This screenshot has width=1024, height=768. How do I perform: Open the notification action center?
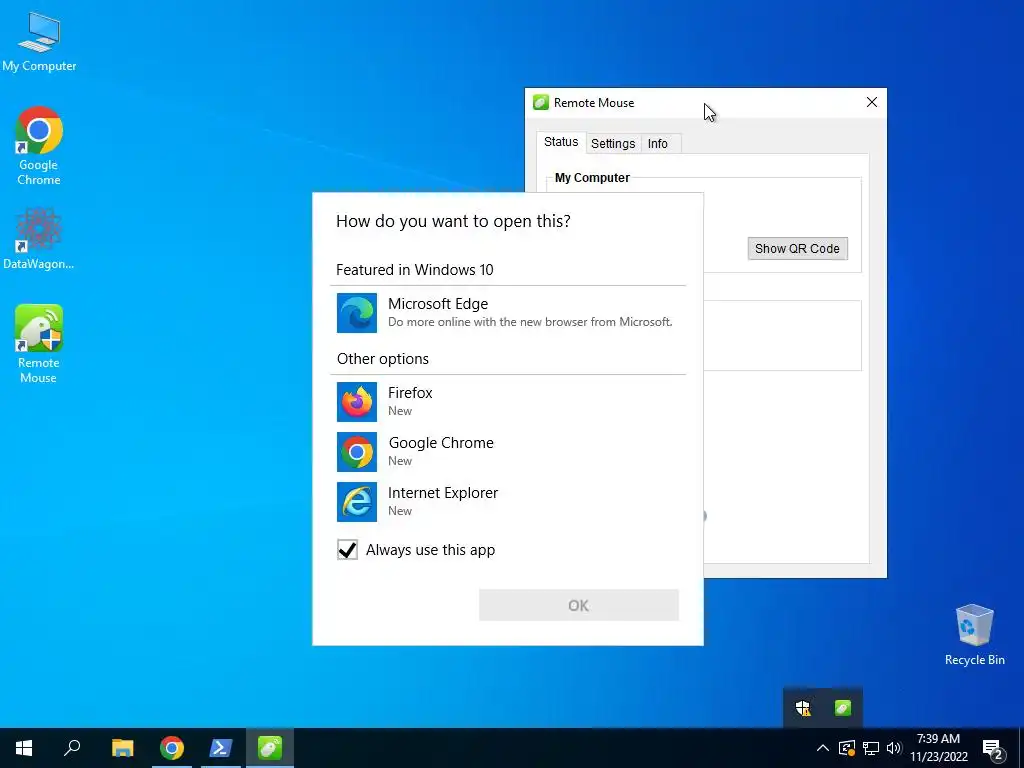[x=993, y=749]
